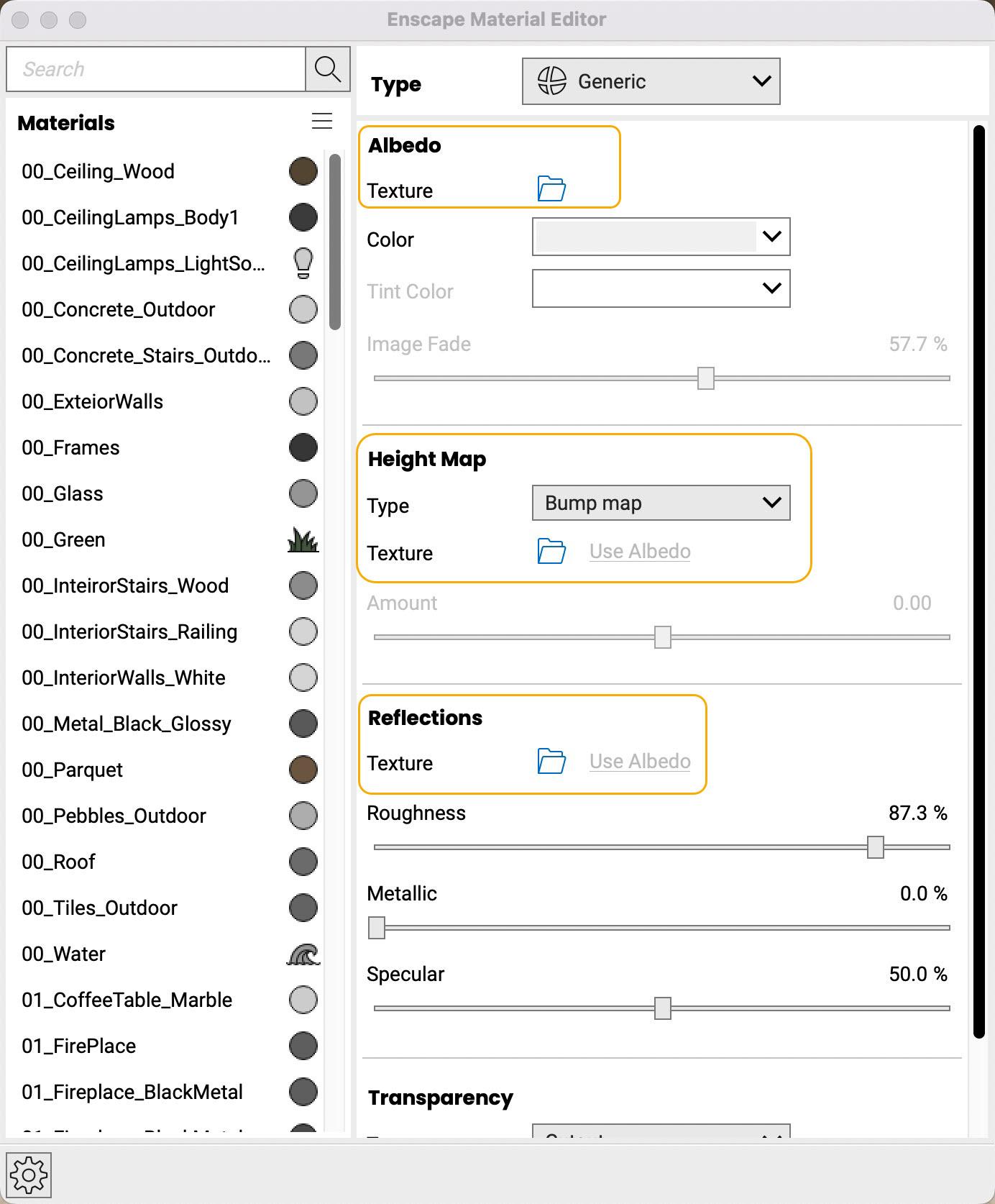The height and width of the screenshot is (1204, 995).
Task: Click into the materials Search field
Action: (x=156, y=69)
